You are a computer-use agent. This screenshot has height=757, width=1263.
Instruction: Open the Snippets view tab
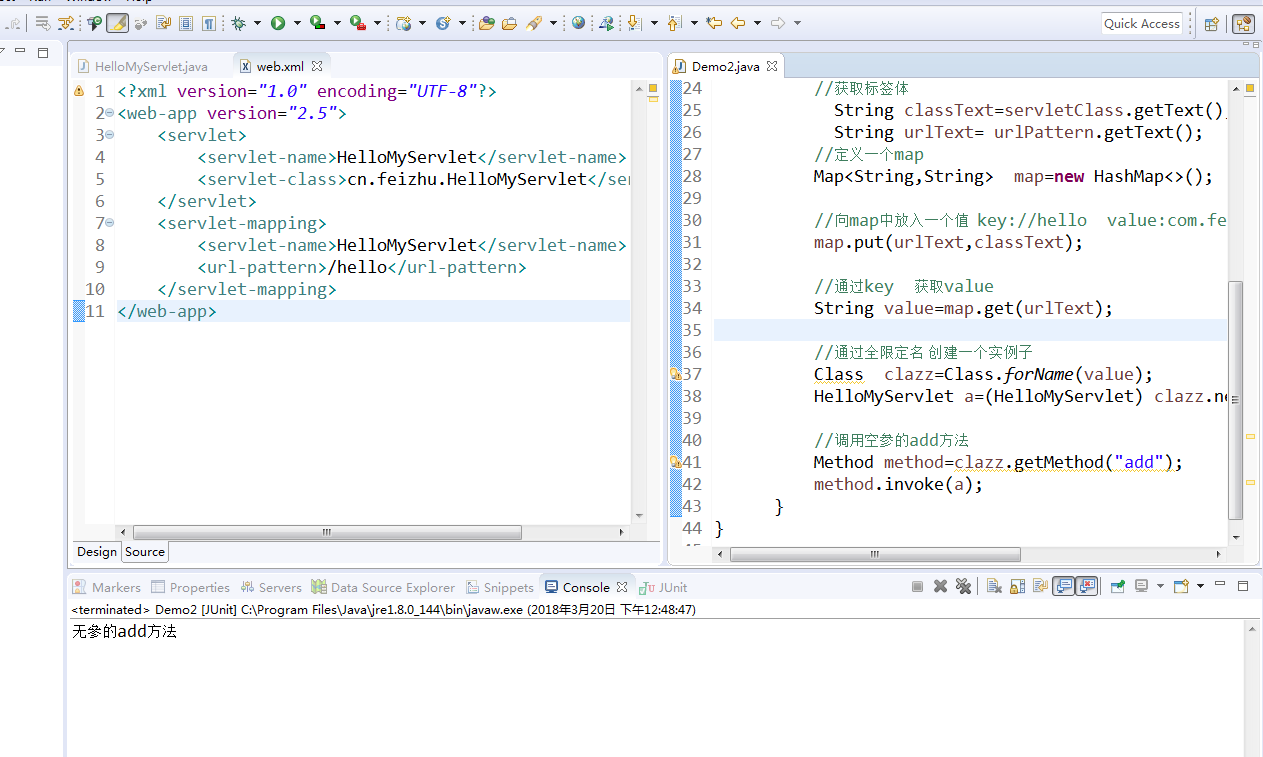pos(499,587)
